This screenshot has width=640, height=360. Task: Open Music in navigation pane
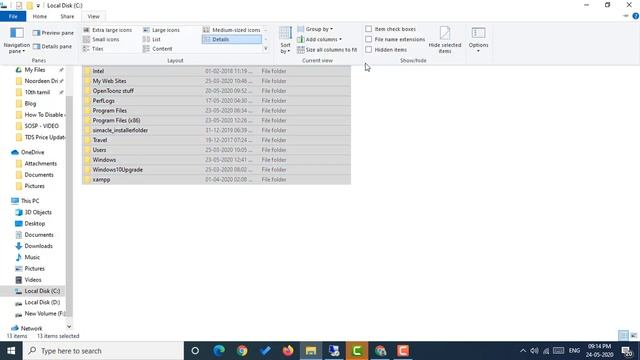tap(32, 257)
